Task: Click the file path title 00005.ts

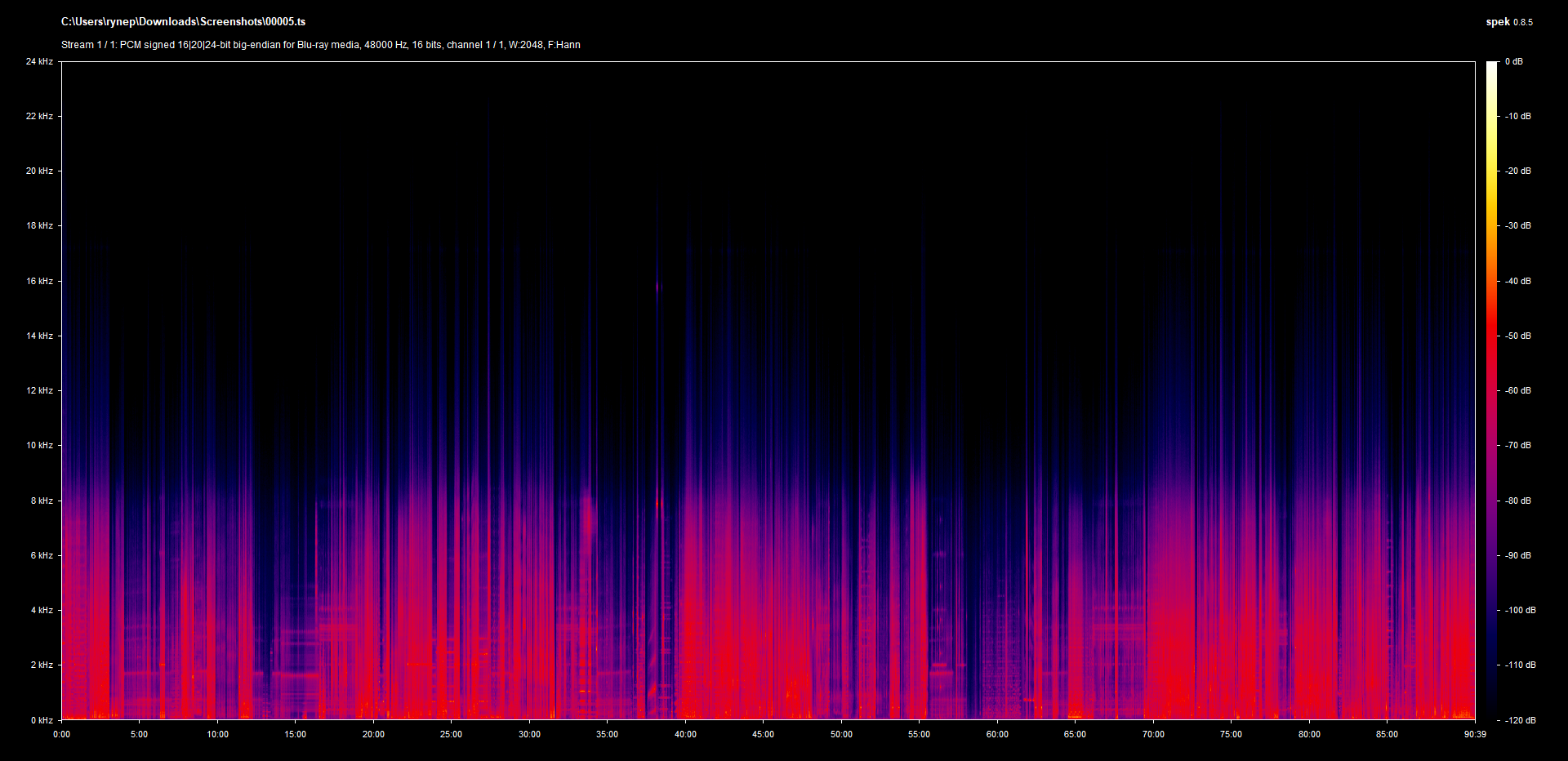Action: pos(183,22)
